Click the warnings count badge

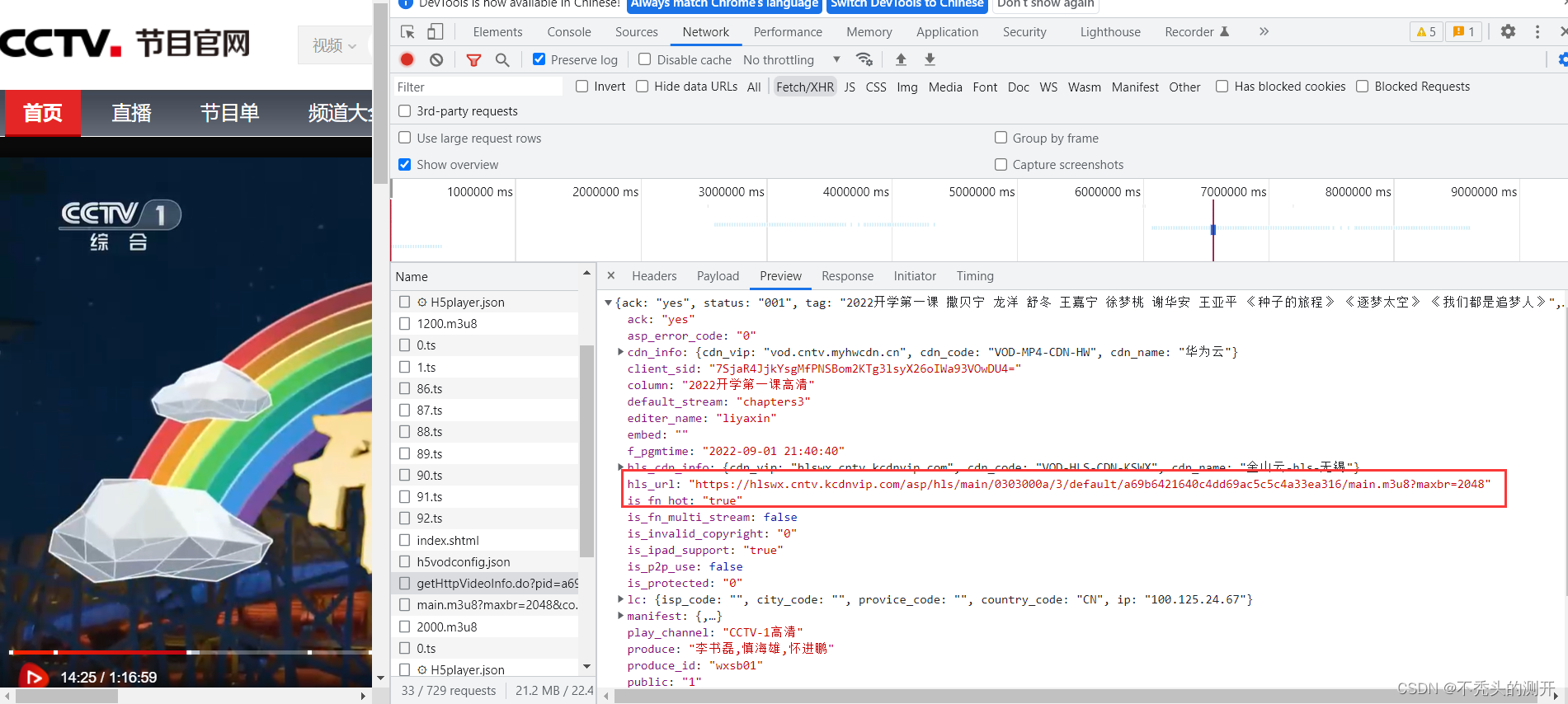[1427, 31]
